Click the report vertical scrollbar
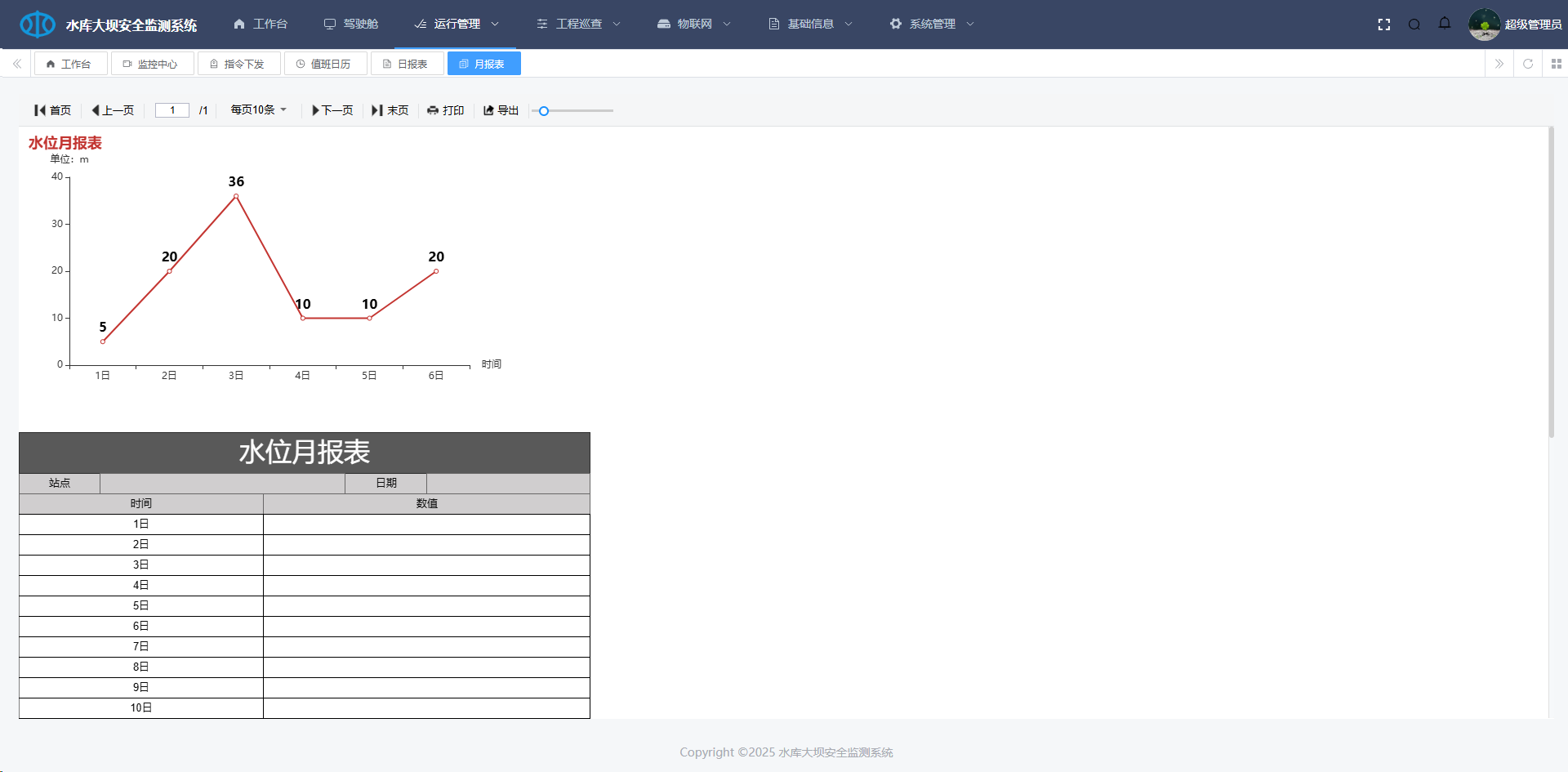The height and width of the screenshot is (772, 1568). point(1551,282)
